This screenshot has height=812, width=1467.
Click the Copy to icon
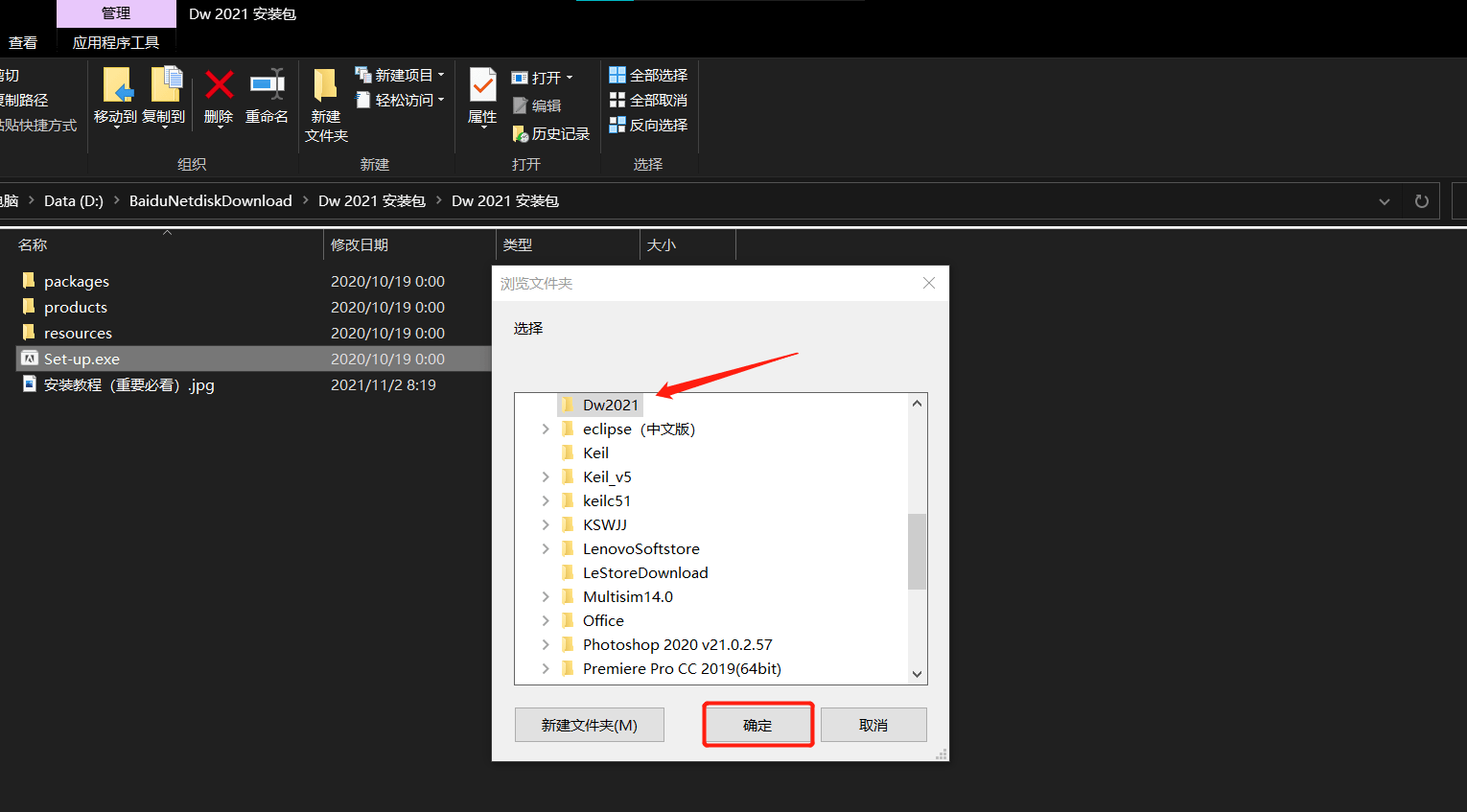coord(167,84)
